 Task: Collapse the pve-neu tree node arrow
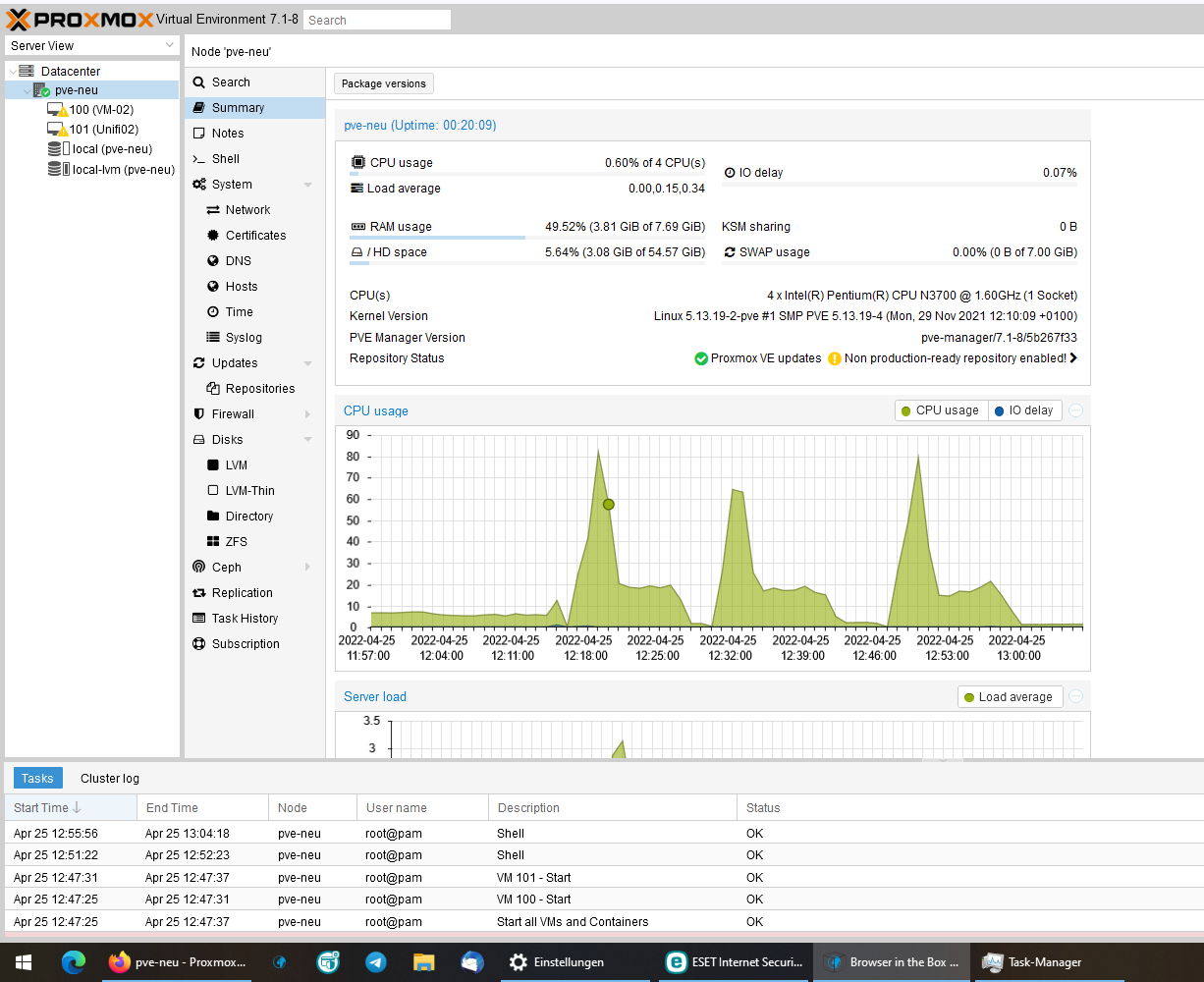pos(27,90)
